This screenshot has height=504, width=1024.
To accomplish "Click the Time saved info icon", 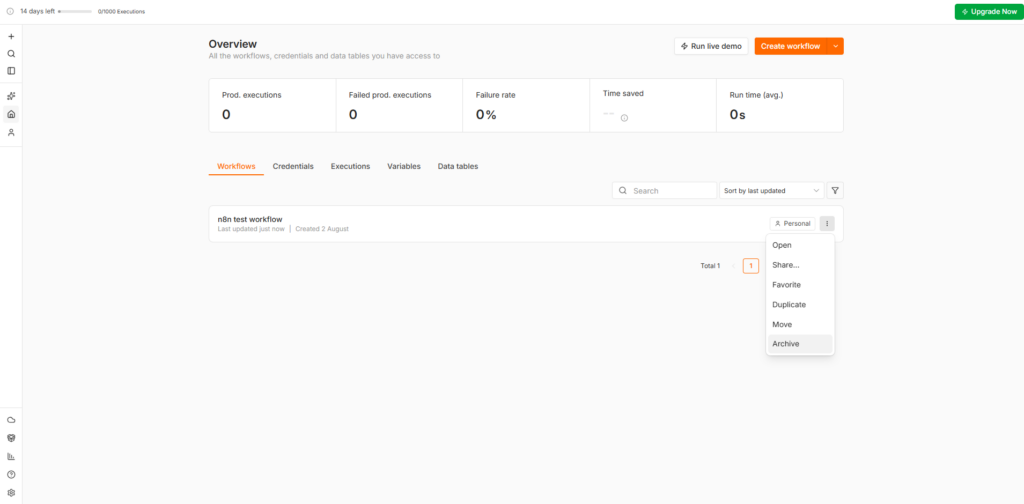I will pyautogui.click(x=624, y=118).
